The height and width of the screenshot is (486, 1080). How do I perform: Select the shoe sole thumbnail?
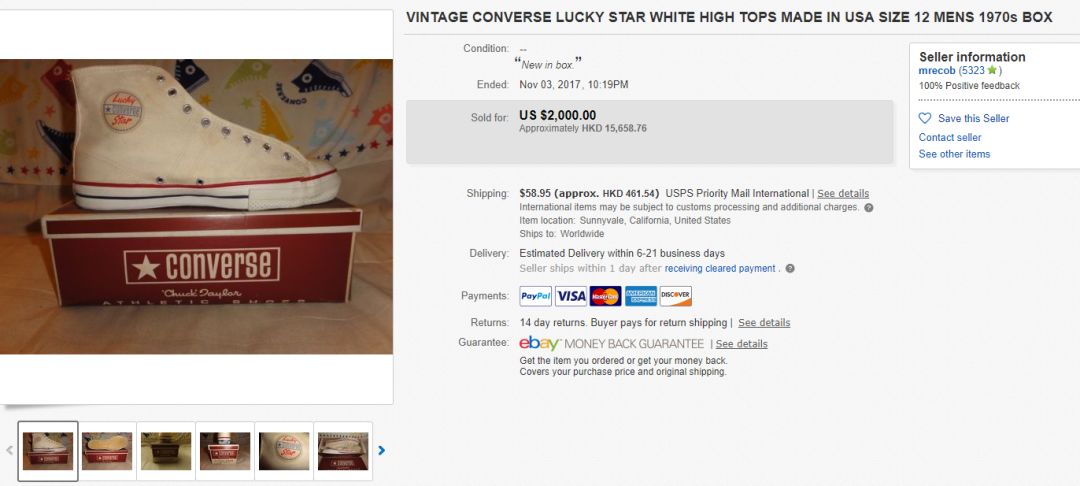coord(107,451)
